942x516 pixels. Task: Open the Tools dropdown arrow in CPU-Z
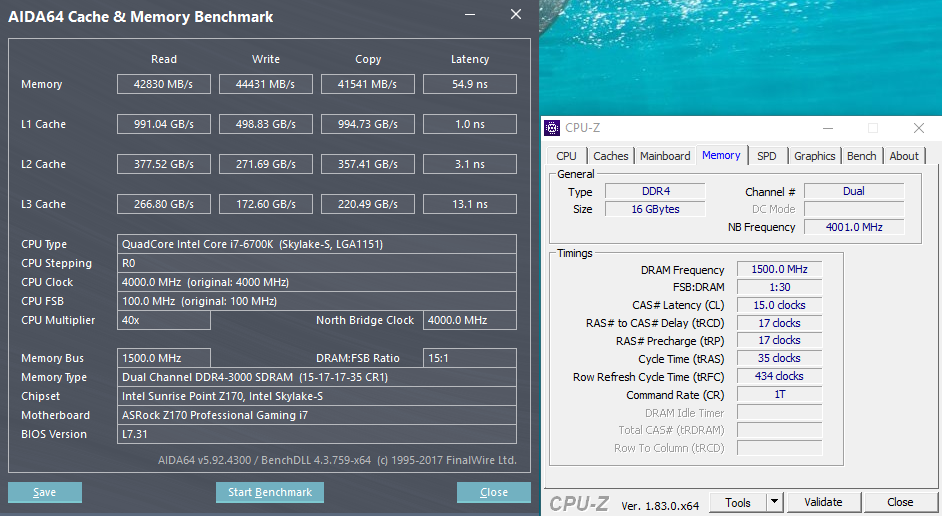pos(774,502)
